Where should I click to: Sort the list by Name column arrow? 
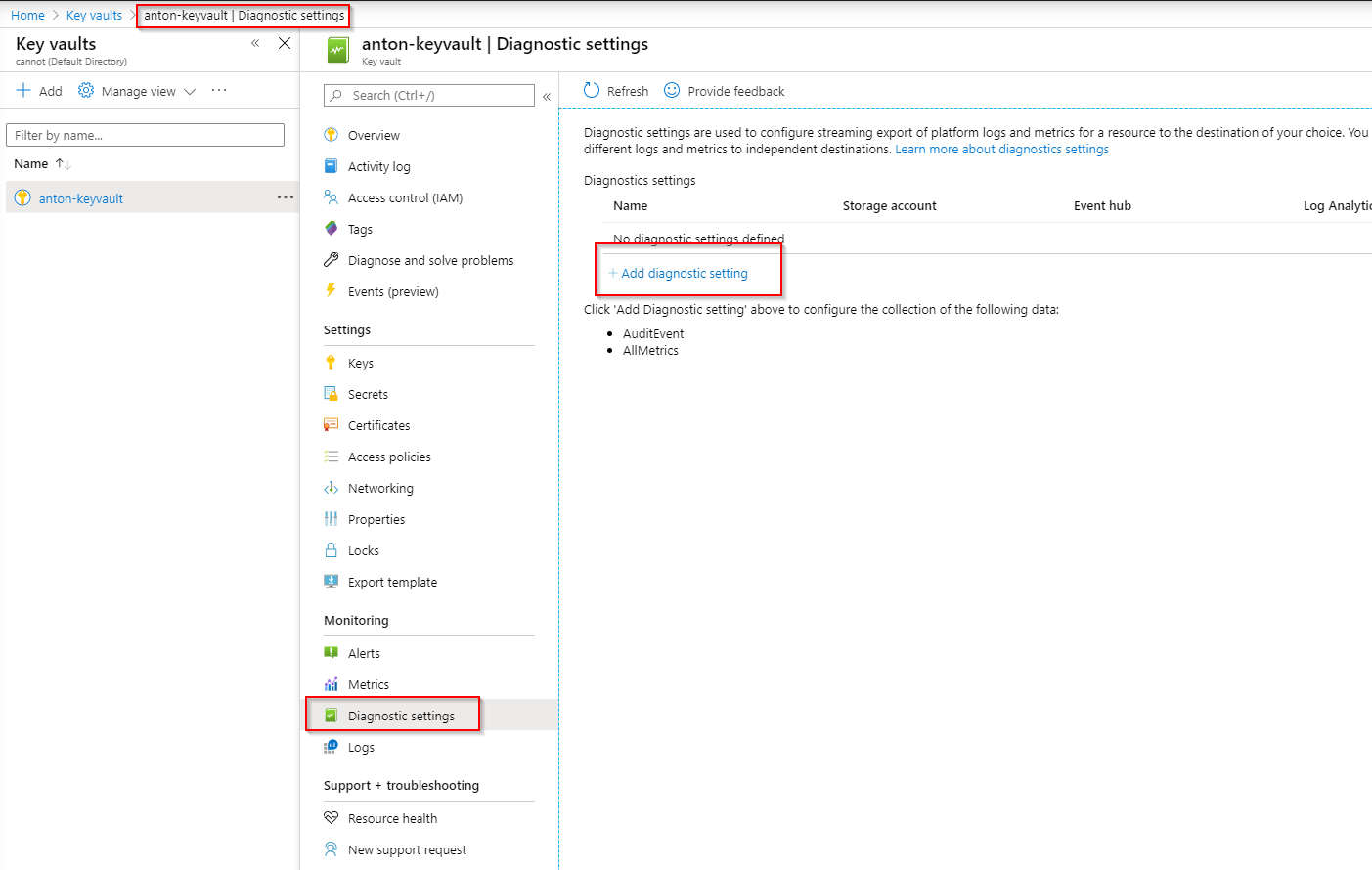pos(64,164)
